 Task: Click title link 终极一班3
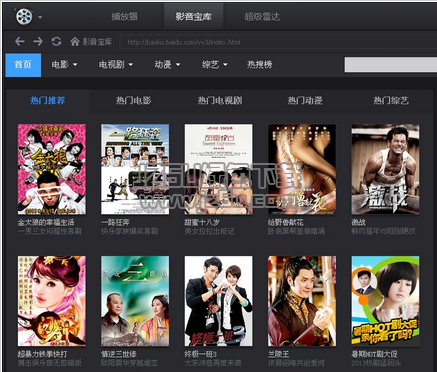click(201, 354)
